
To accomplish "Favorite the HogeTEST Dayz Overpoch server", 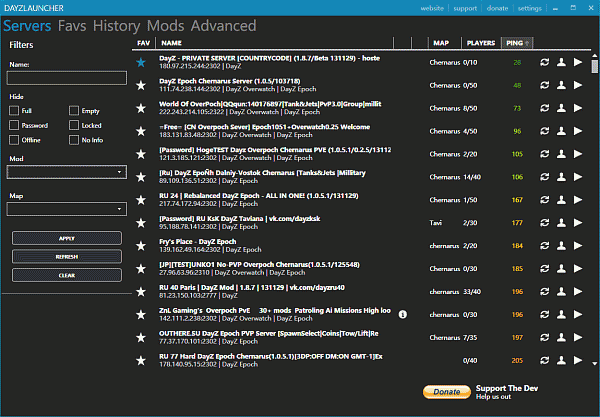I will pos(141,154).
